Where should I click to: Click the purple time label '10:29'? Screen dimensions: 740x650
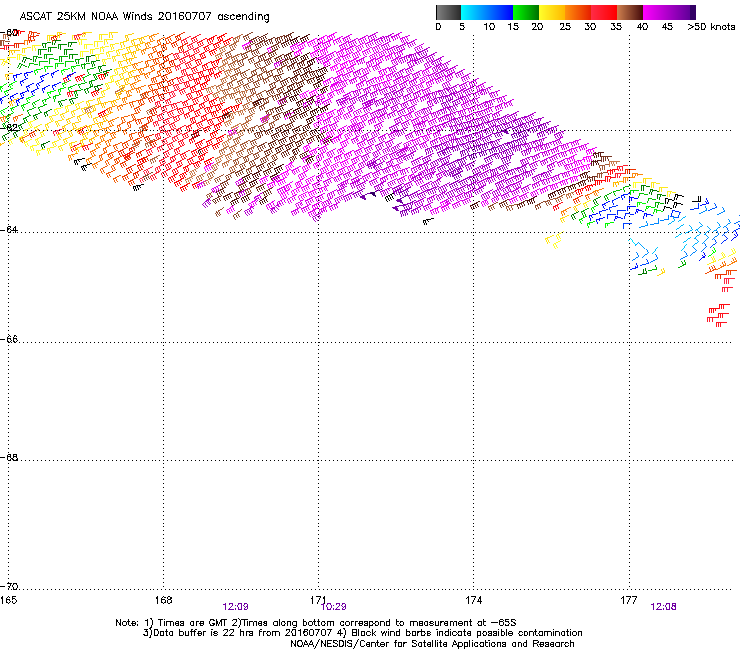pyautogui.click(x=334, y=607)
